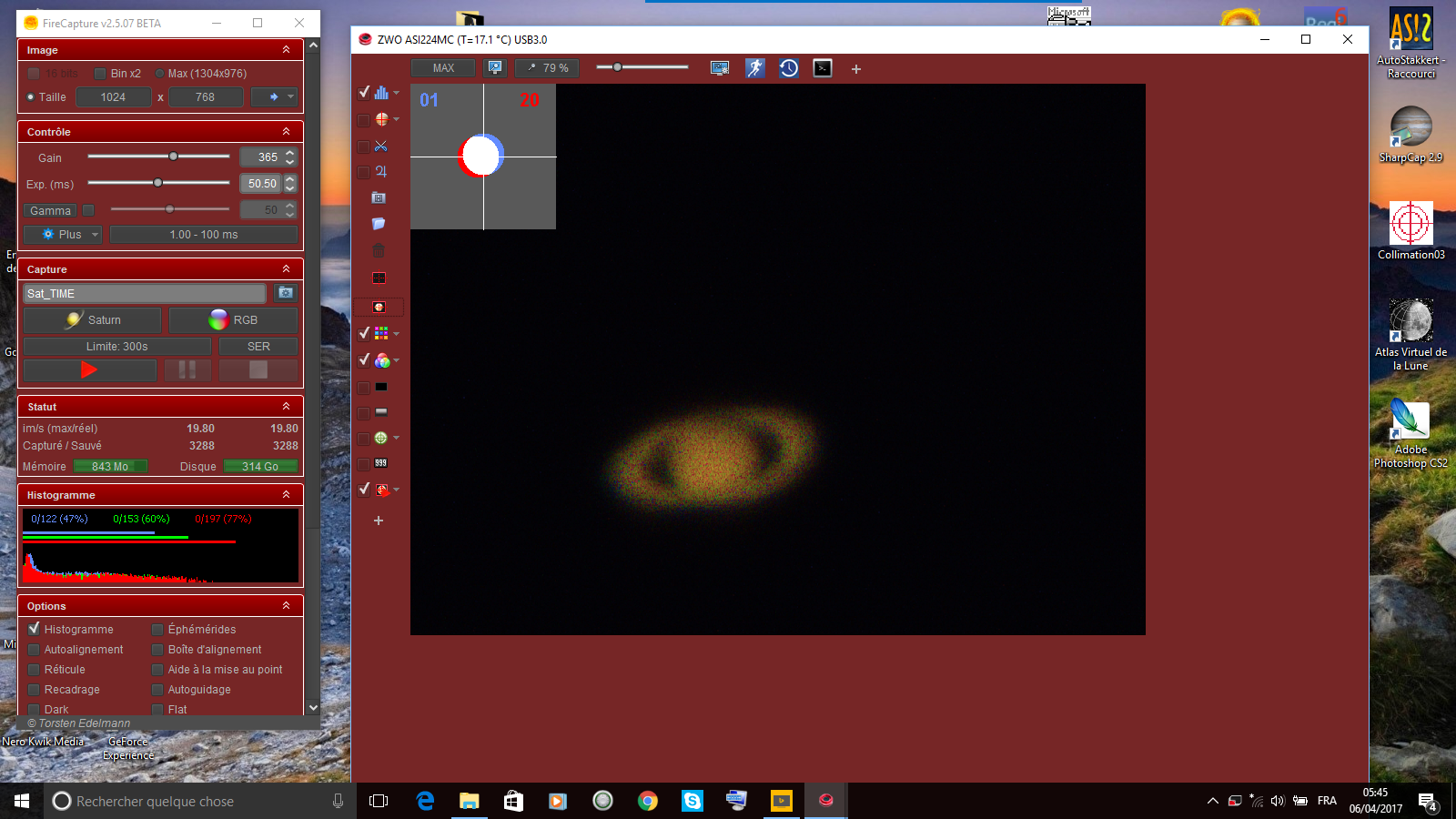This screenshot has width=1456, height=819.
Task: Adjust the Gain slider
Action: [173, 157]
